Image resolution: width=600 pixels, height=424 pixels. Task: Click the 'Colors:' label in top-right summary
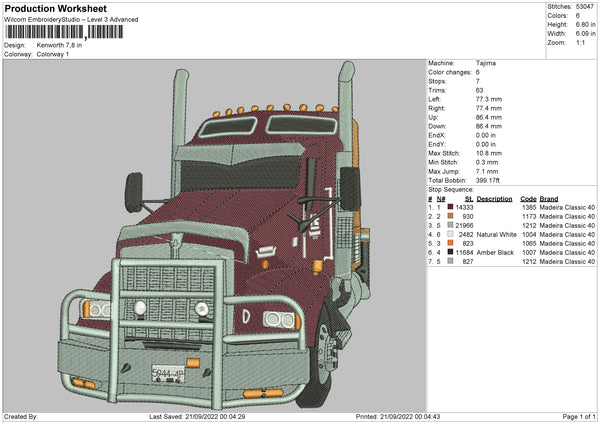click(558, 16)
